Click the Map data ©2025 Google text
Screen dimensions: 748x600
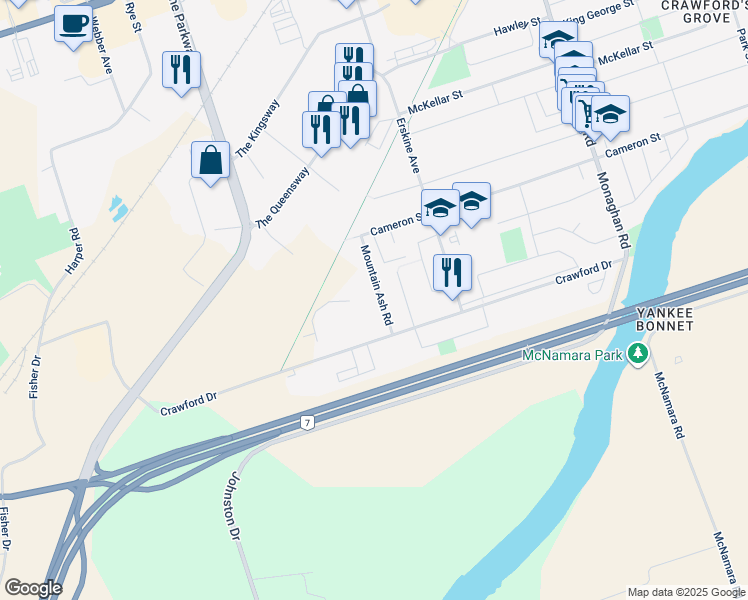pos(686,593)
